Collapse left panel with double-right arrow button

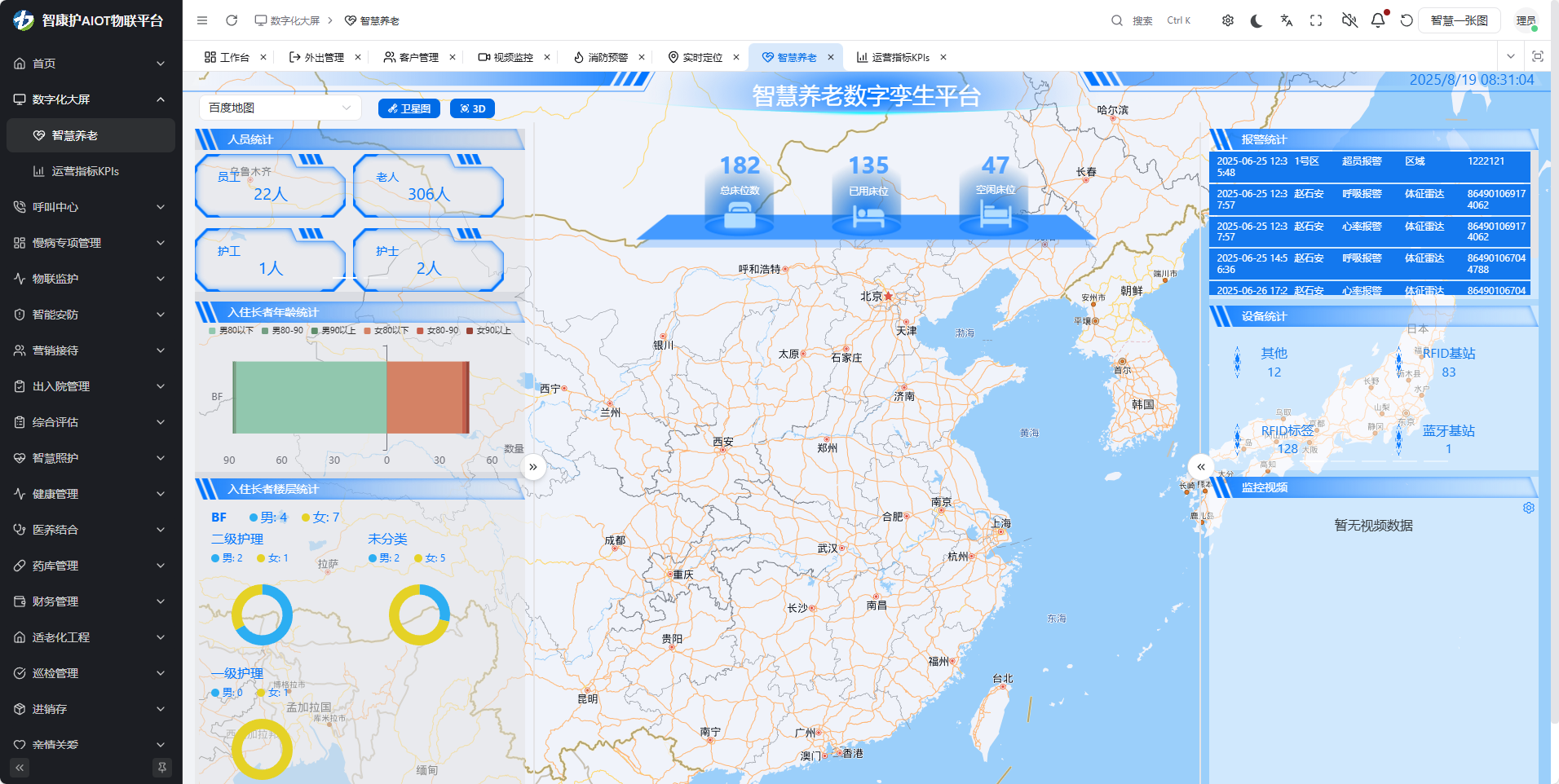click(532, 467)
